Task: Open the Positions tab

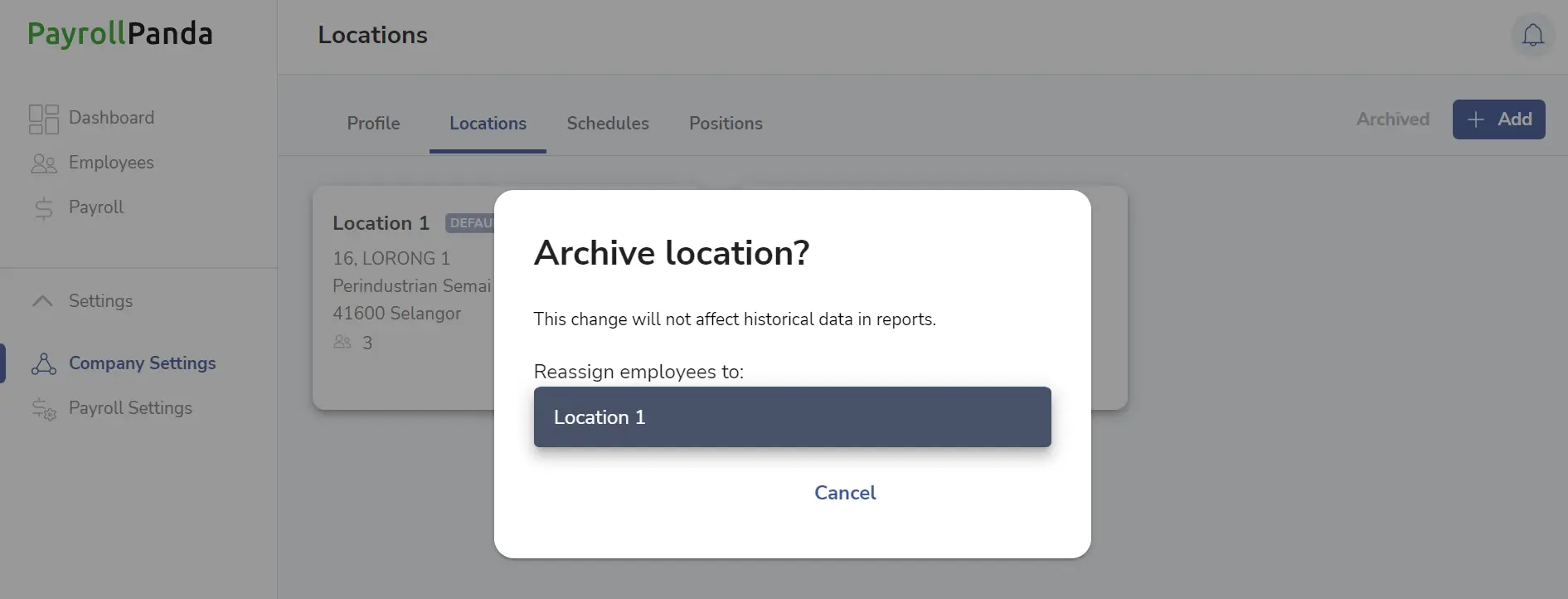Action: pos(726,124)
